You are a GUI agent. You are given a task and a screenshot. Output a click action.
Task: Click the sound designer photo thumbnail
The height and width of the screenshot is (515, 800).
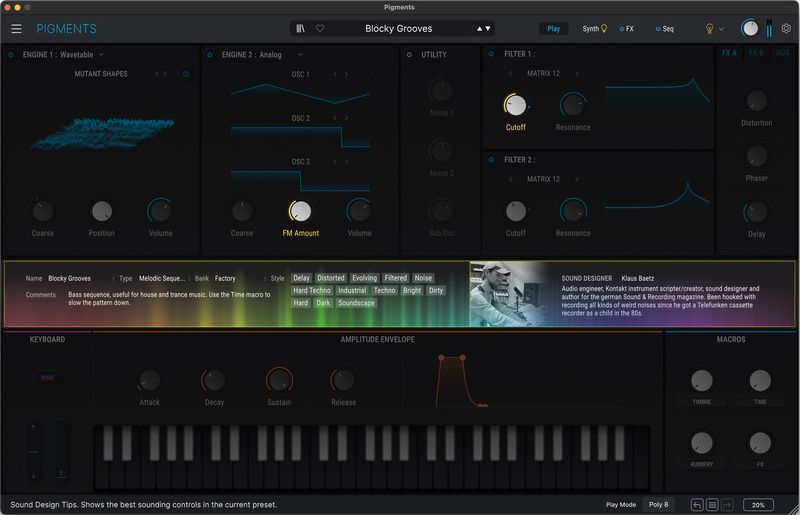tap(510, 294)
